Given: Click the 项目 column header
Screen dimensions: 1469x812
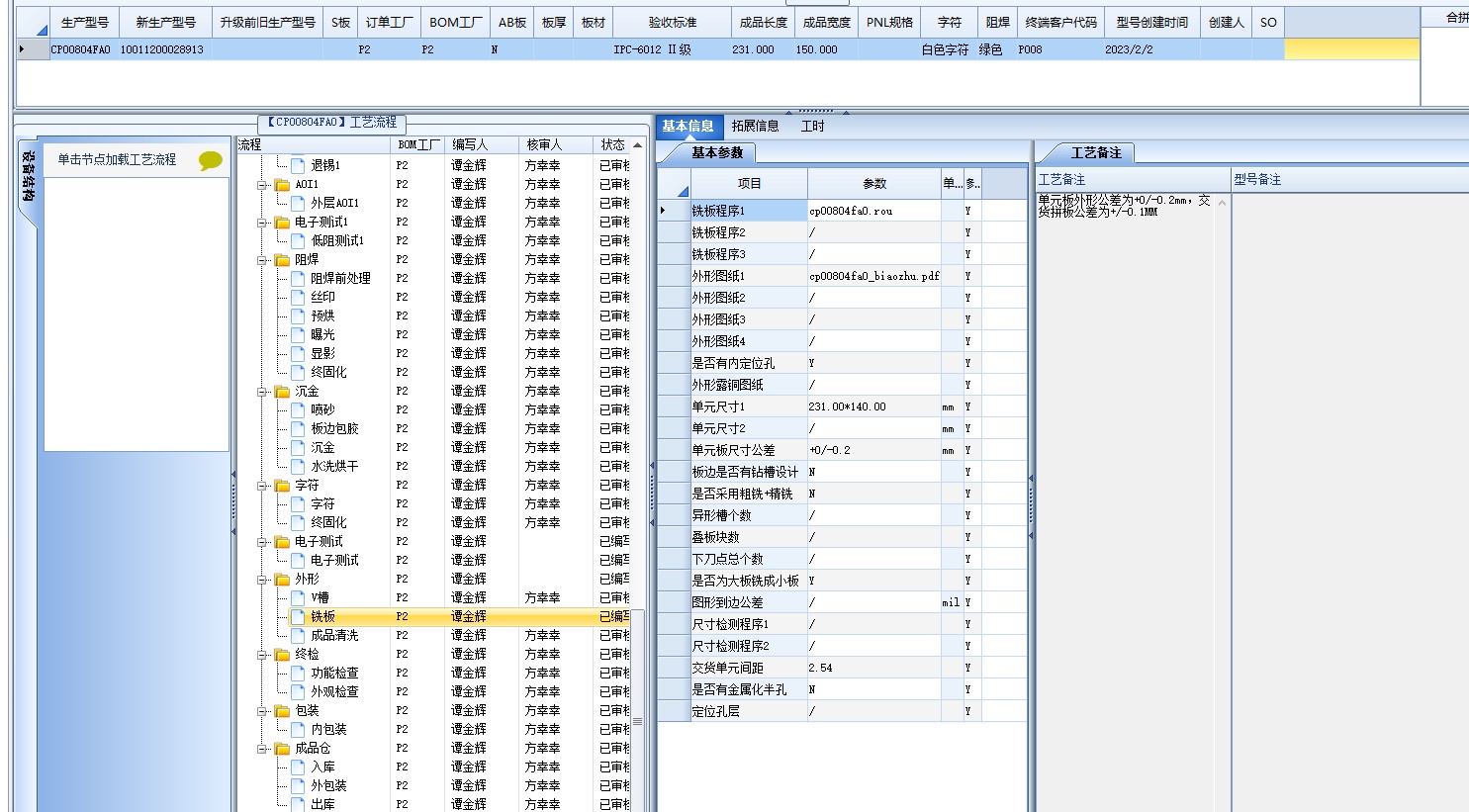Looking at the screenshot, I should click(x=749, y=183).
